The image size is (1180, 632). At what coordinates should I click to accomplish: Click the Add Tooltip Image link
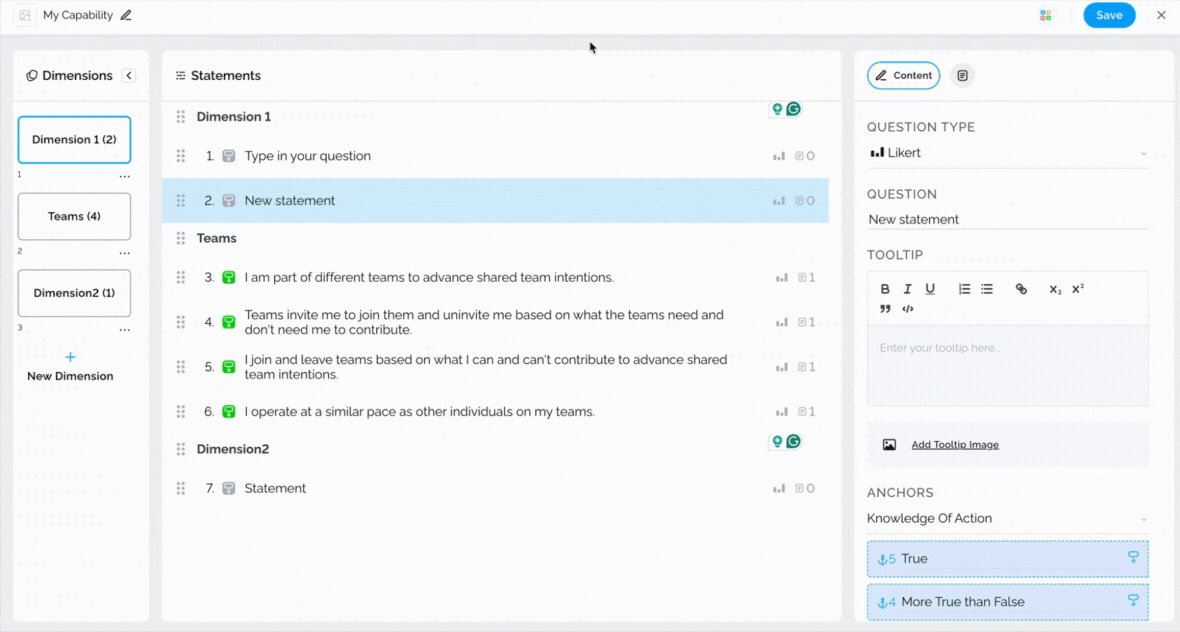[x=954, y=445]
